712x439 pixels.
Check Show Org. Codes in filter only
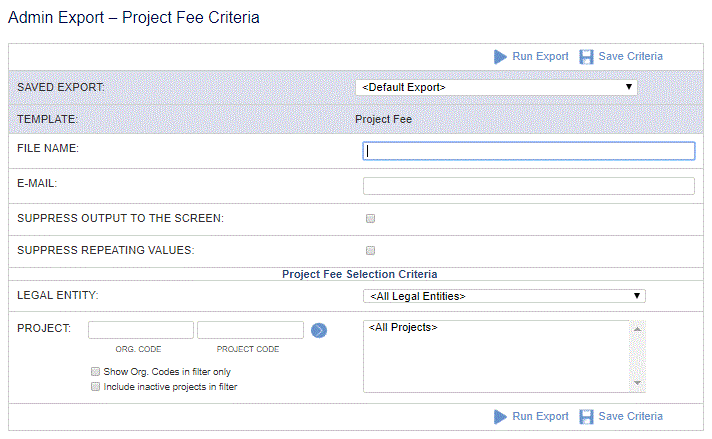coord(95,372)
